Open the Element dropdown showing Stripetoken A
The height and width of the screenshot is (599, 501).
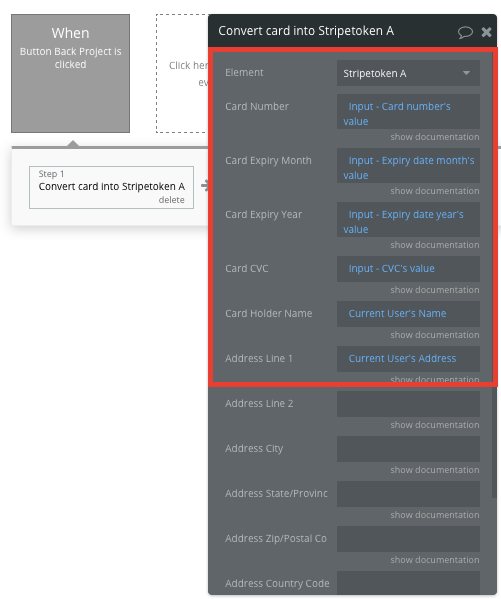click(408, 73)
